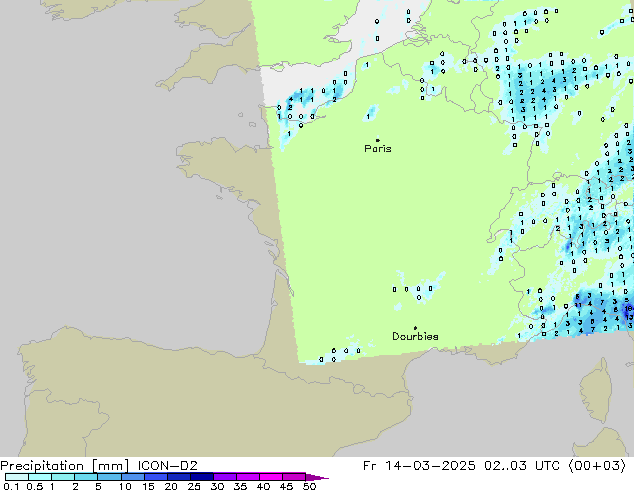The height and width of the screenshot is (490, 634).
Task: Pick the 25–30 mm legend color band
Action: 202,477
